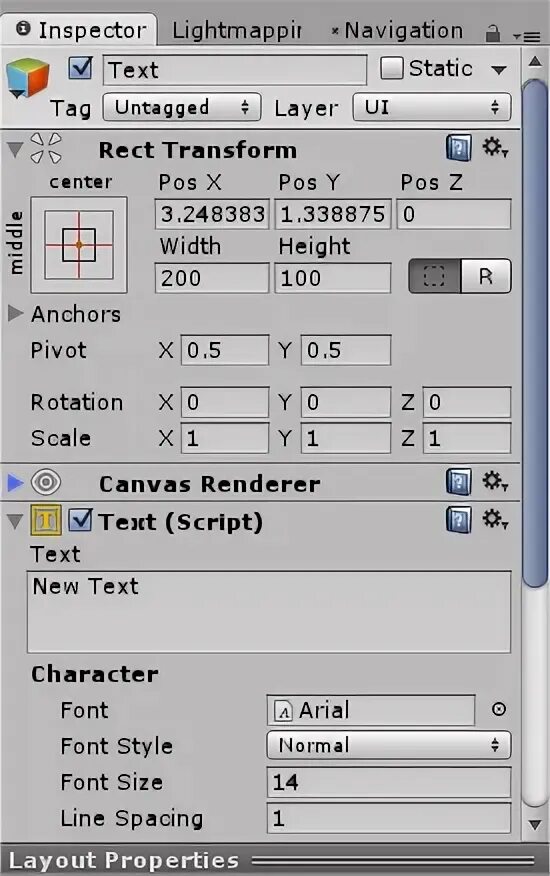Enable the Static checkbox
Screen dimensions: 550x876
tap(391, 68)
